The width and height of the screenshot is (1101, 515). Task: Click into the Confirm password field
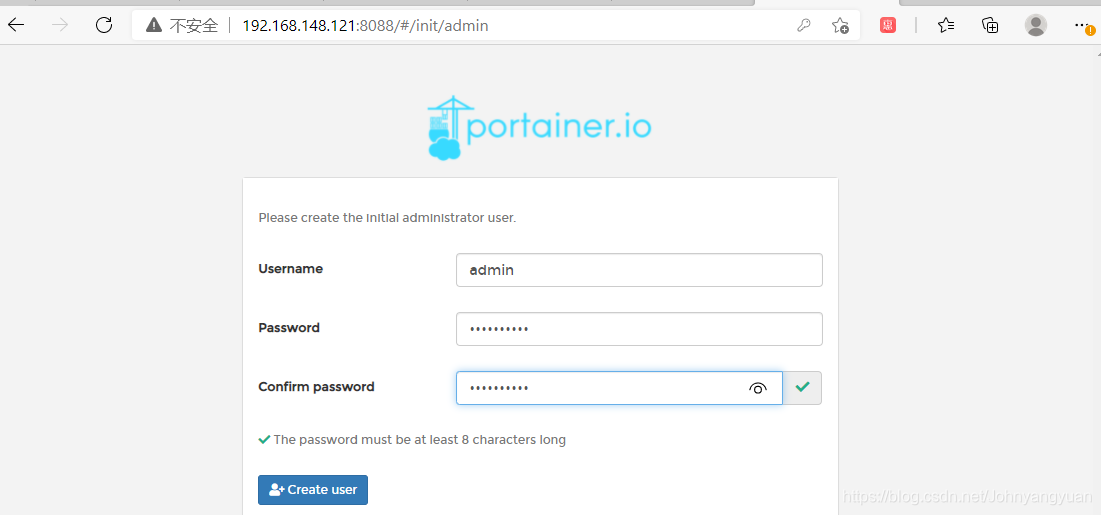pyautogui.click(x=619, y=388)
